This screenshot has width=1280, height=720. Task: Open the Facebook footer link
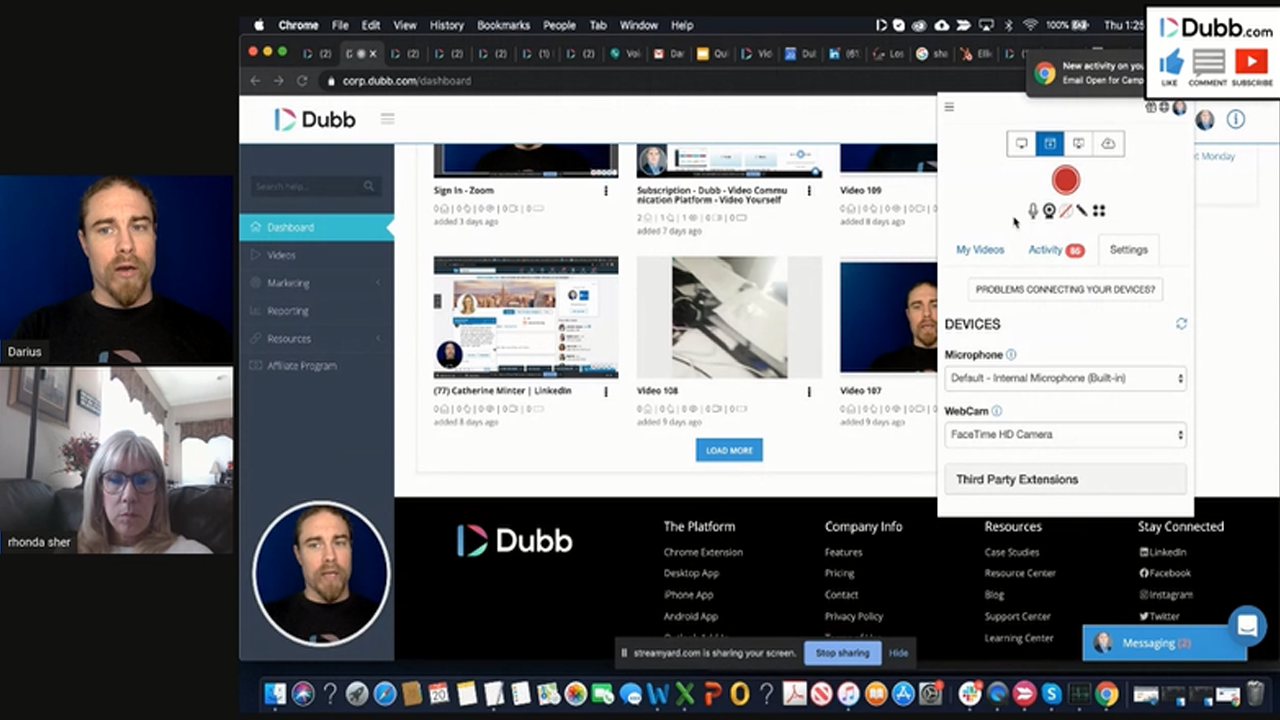(x=1165, y=573)
